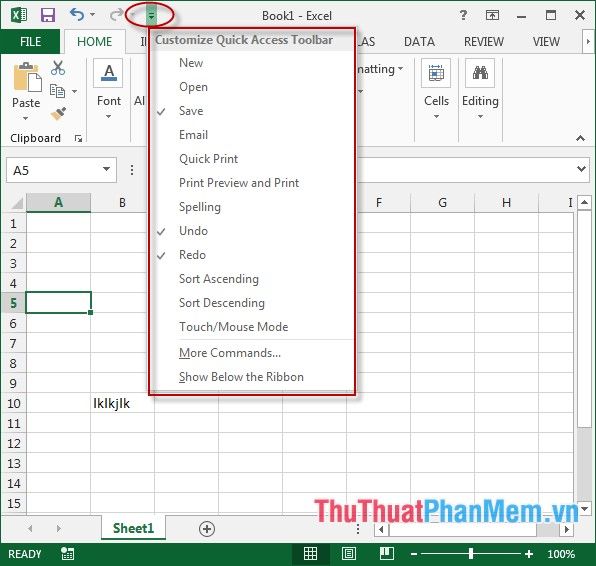Click the Zoom Out minus button

pos(414,554)
